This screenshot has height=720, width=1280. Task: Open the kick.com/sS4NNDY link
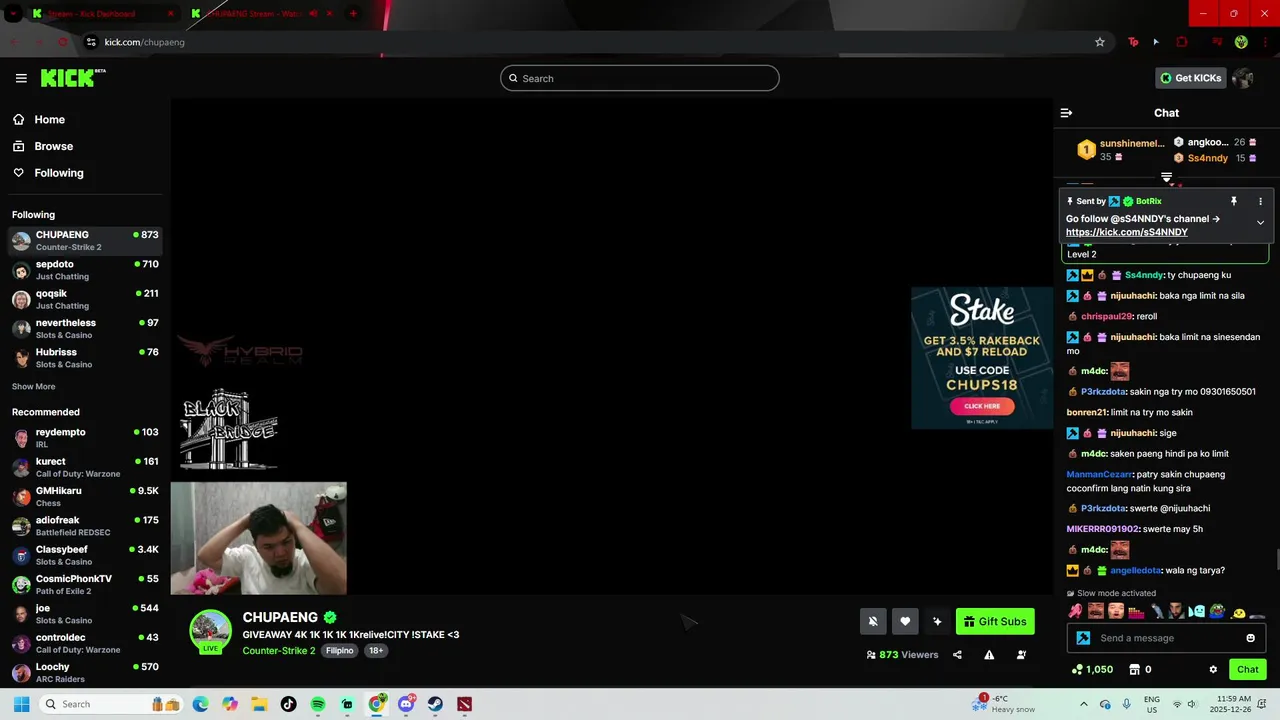[1127, 232]
